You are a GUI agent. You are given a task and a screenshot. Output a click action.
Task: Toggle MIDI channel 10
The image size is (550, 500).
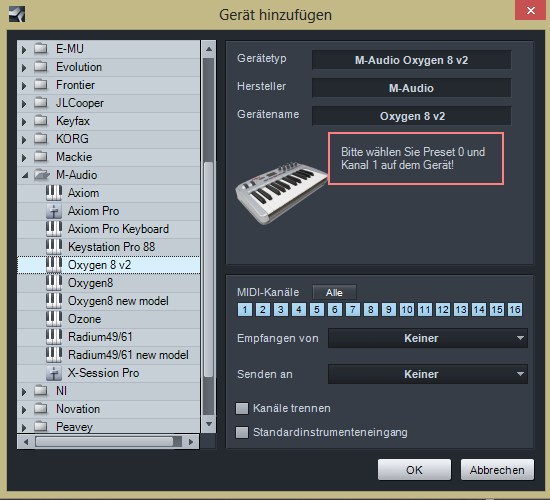click(407, 309)
